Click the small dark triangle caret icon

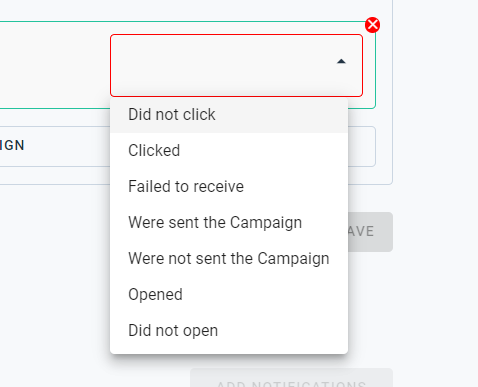[341, 61]
